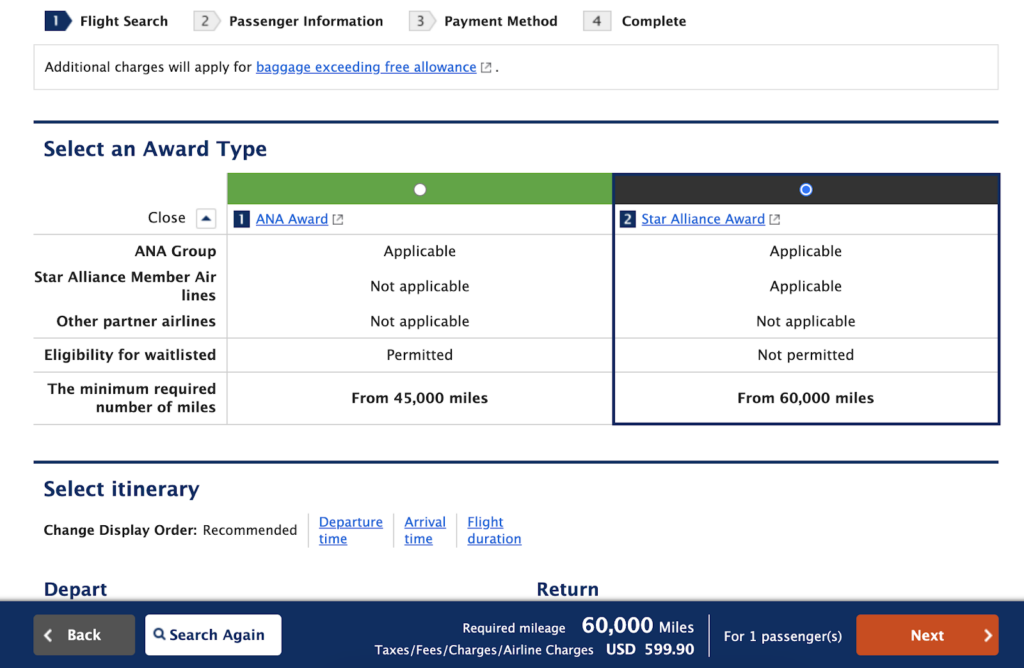Image resolution: width=1024 pixels, height=668 pixels.
Task: Click the 'Depart' heading
Action: [75, 589]
